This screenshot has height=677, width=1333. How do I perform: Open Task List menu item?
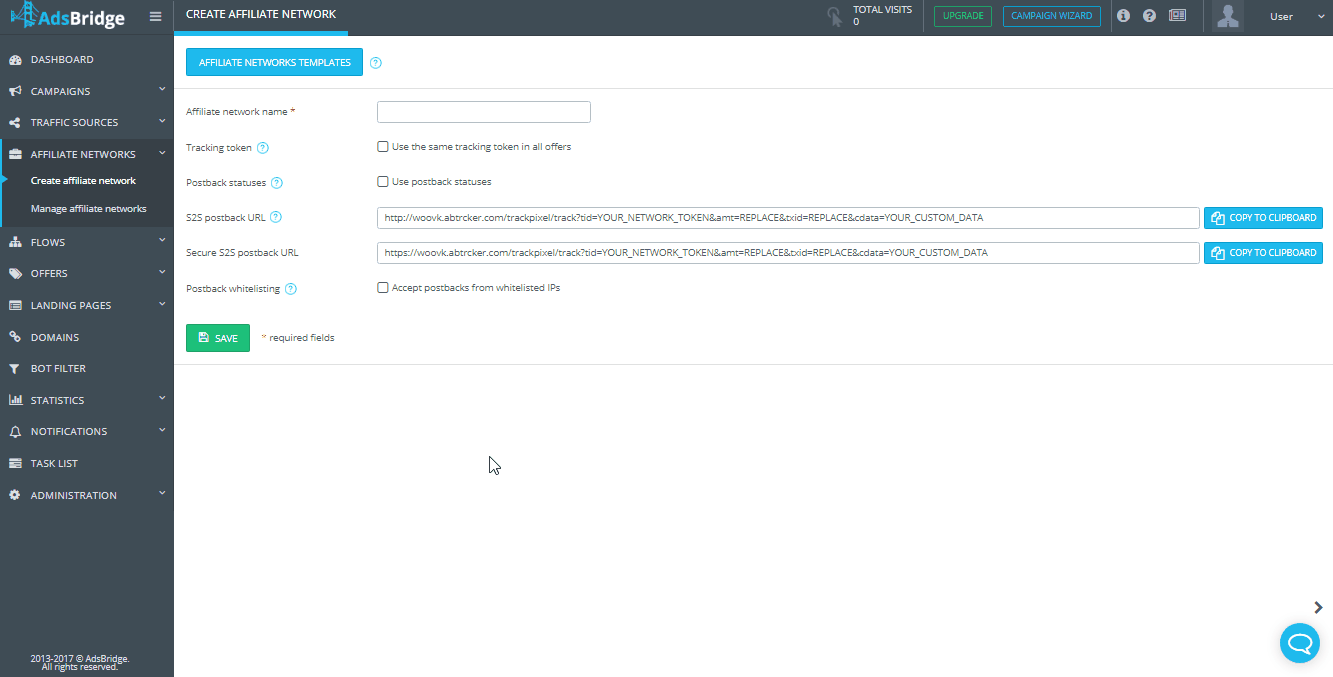54,464
